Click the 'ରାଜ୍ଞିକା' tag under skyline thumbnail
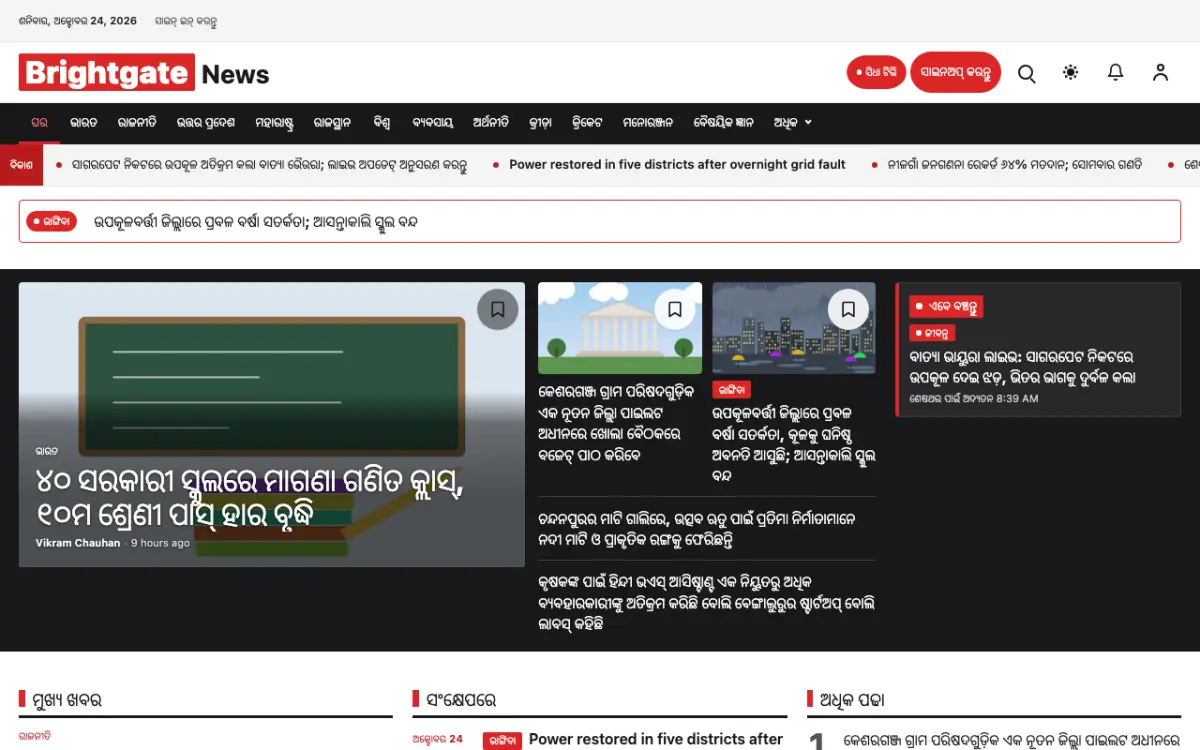 [x=731, y=390]
